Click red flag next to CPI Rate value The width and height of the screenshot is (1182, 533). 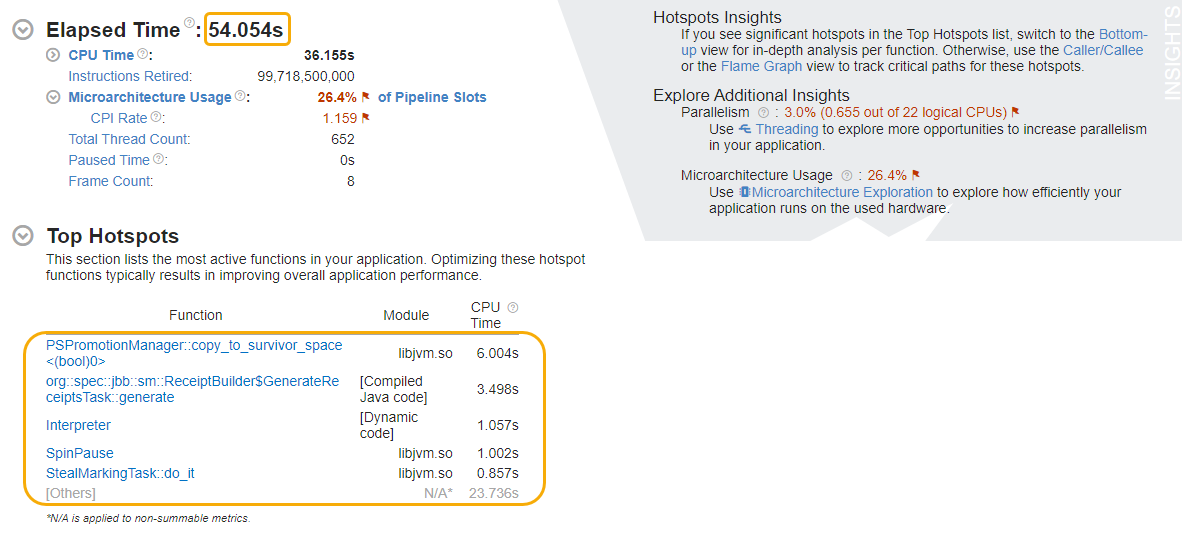coord(366,118)
